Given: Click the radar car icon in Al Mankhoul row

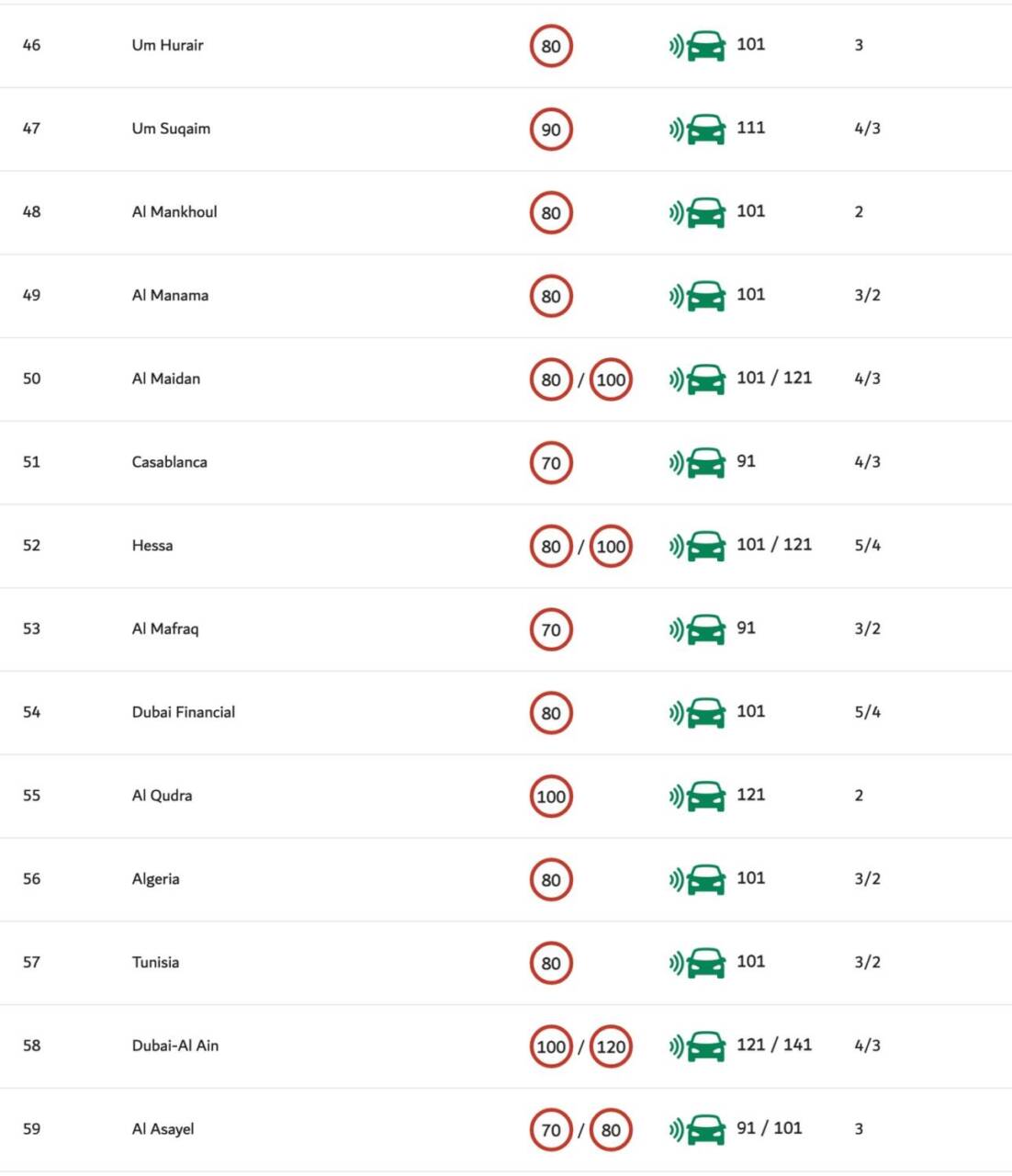Looking at the screenshot, I should [697, 212].
